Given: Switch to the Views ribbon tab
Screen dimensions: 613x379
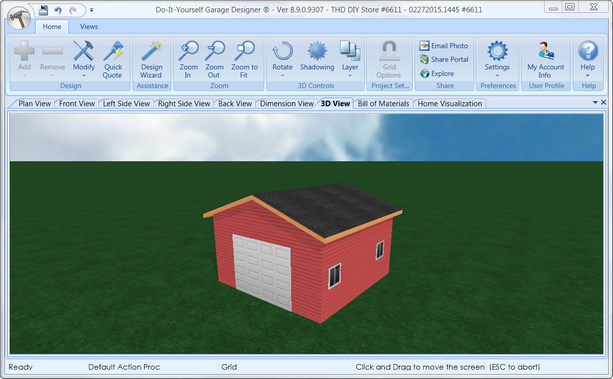Looking at the screenshot, I should tap(89, 27).
